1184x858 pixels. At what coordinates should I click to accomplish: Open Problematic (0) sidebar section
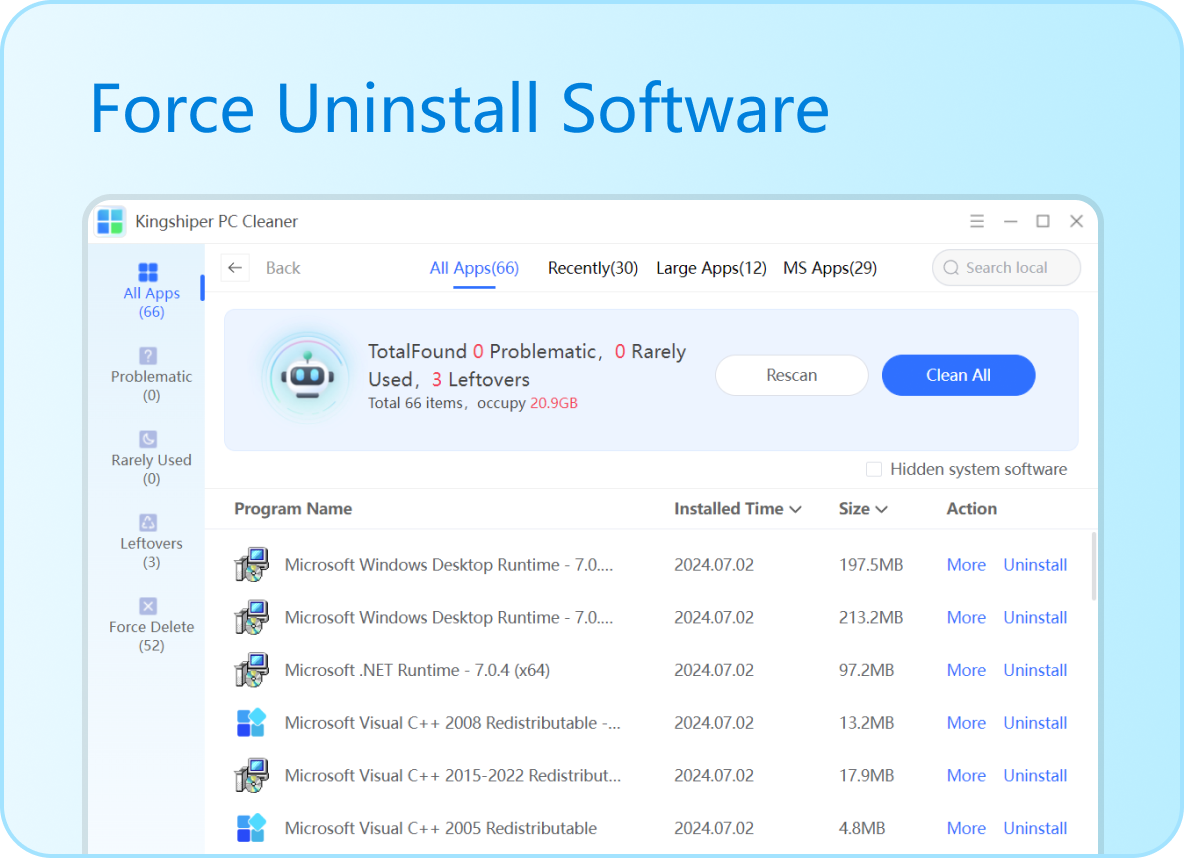pos(151,375)
